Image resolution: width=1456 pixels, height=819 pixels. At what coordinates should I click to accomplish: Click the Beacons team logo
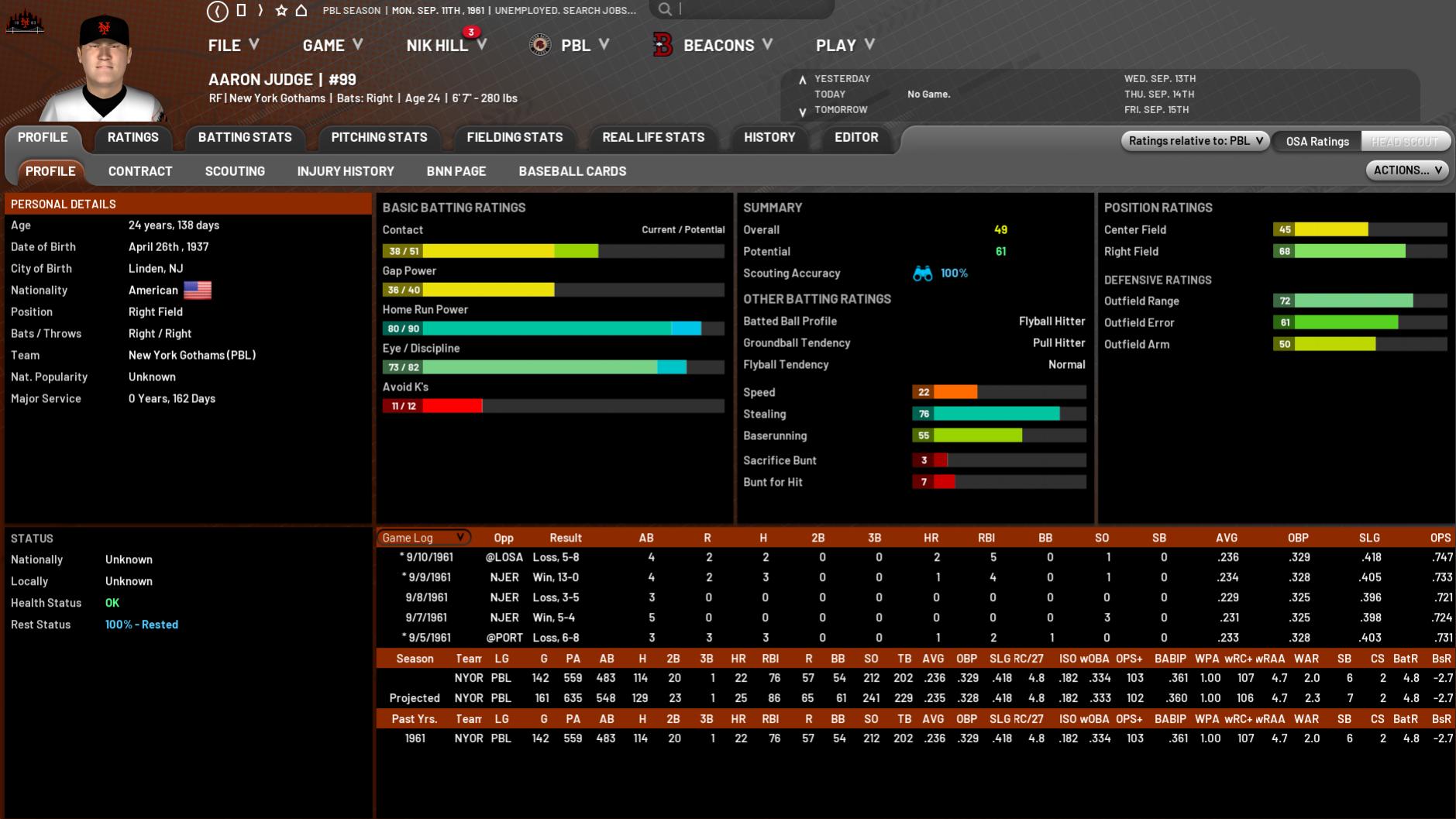tap(663, 45)
